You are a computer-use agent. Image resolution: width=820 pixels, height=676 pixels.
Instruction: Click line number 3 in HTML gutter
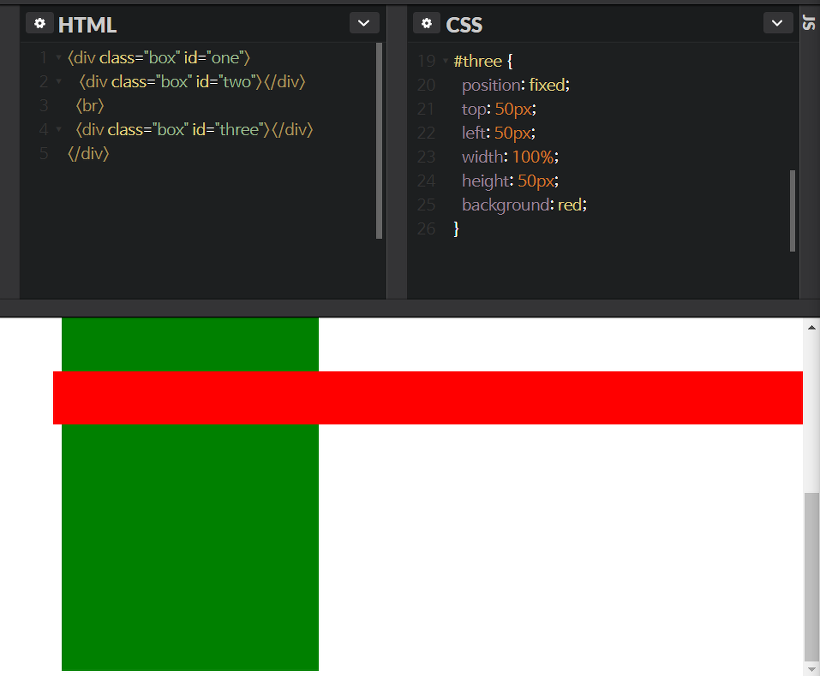44,106
